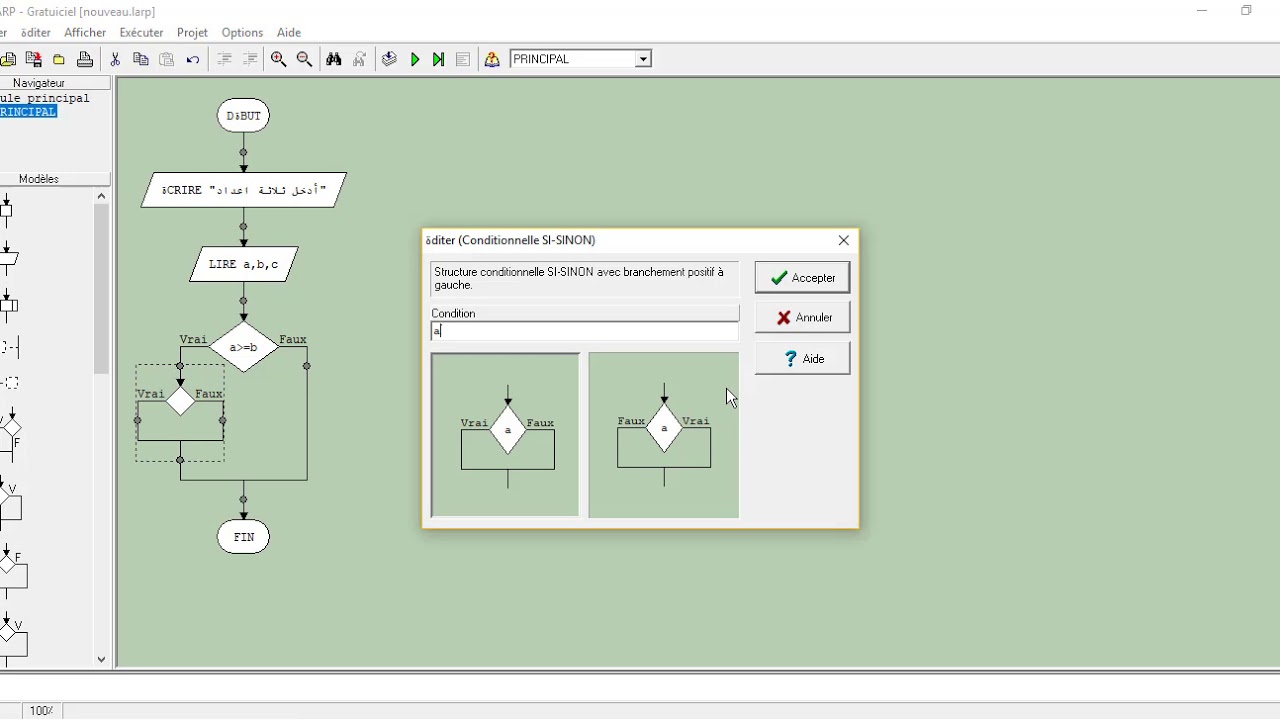Click the Aide button in dialog
1280x720 pixels.
[x=802, y=358]
